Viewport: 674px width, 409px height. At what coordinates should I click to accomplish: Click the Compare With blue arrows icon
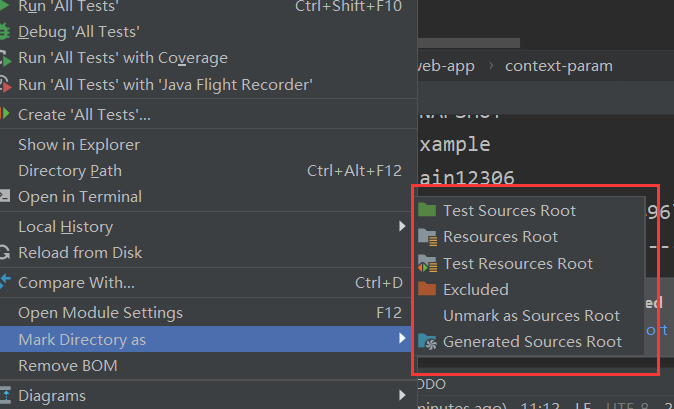coord(5,282)
